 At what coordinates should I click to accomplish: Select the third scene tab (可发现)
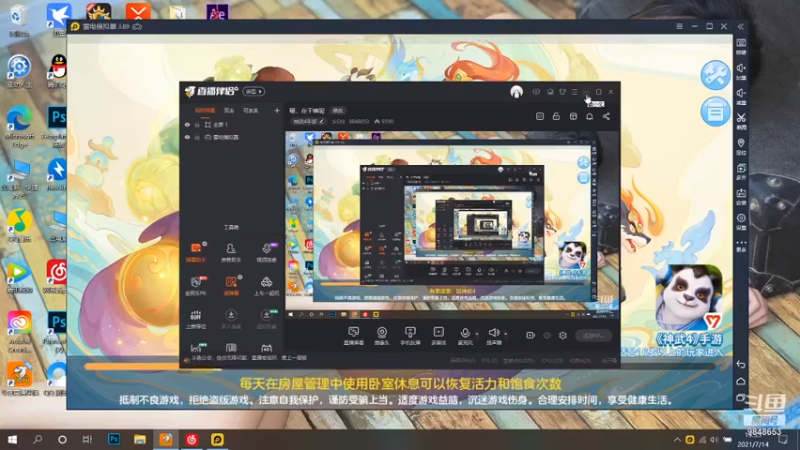pos(251,110)
